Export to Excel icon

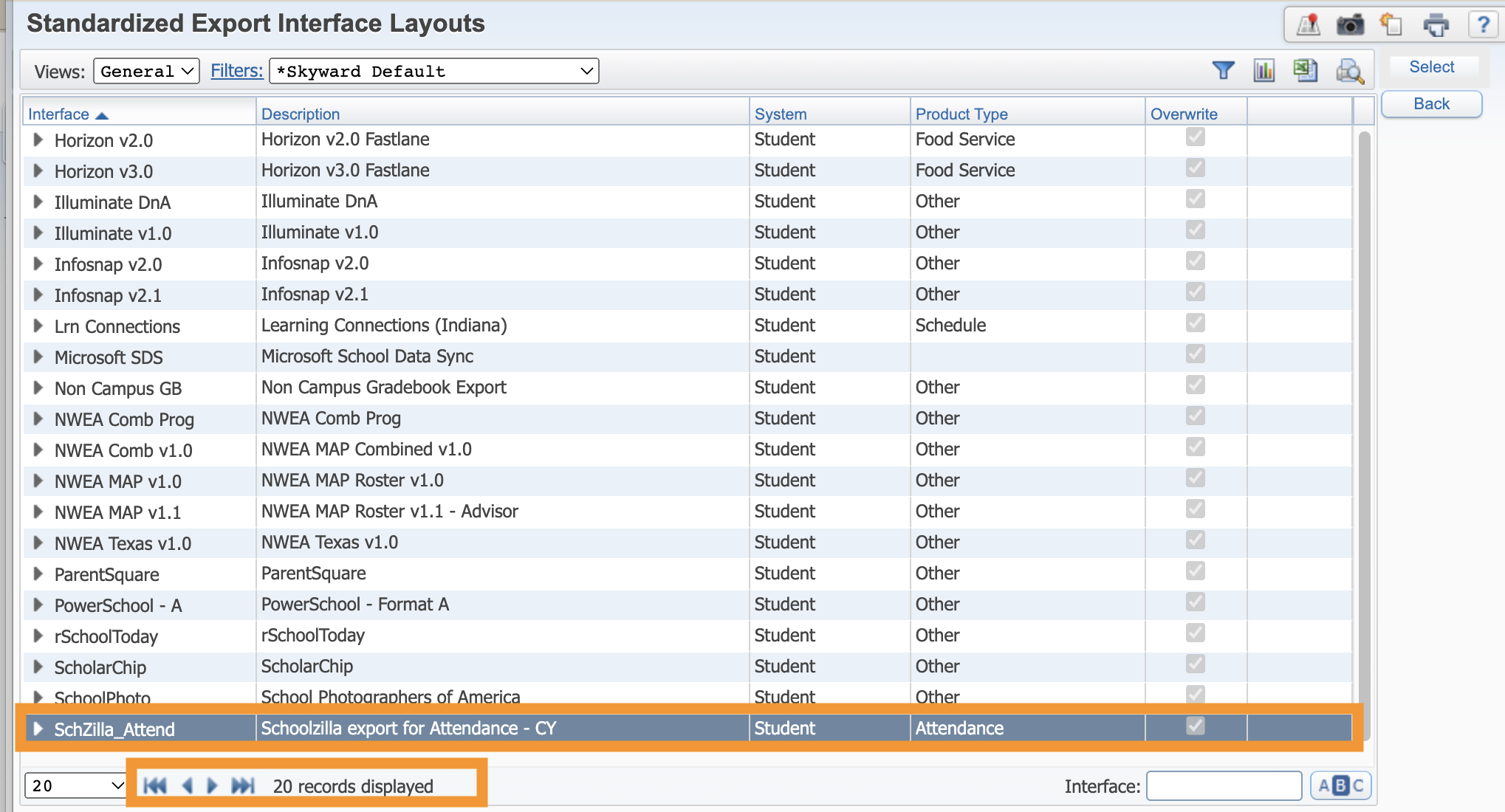pos(1306,70)
